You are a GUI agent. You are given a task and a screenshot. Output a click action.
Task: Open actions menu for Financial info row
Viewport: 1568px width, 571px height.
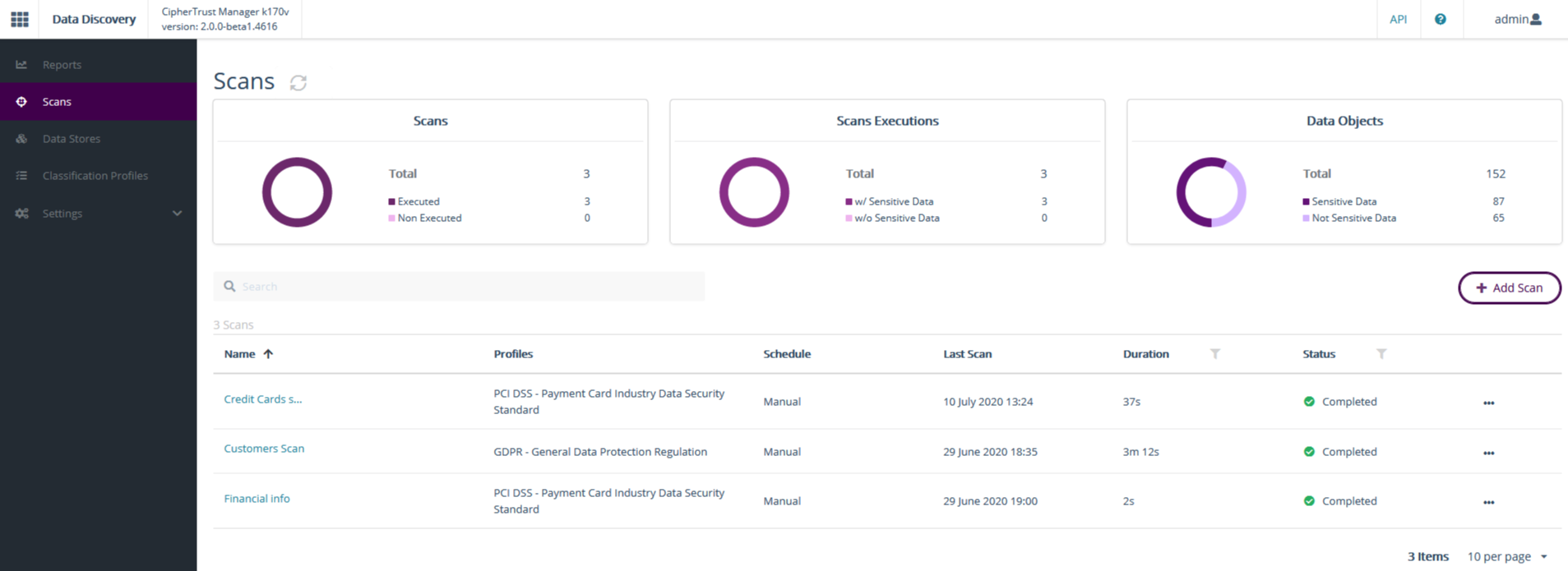1488,502
